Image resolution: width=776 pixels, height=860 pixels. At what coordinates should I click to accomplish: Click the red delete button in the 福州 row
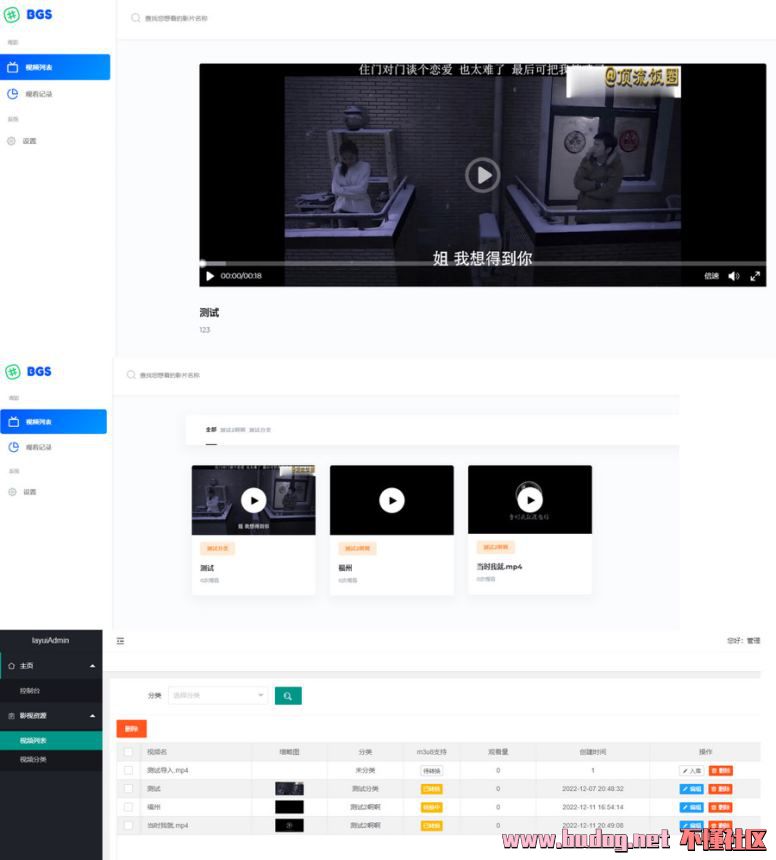[721, 807]
